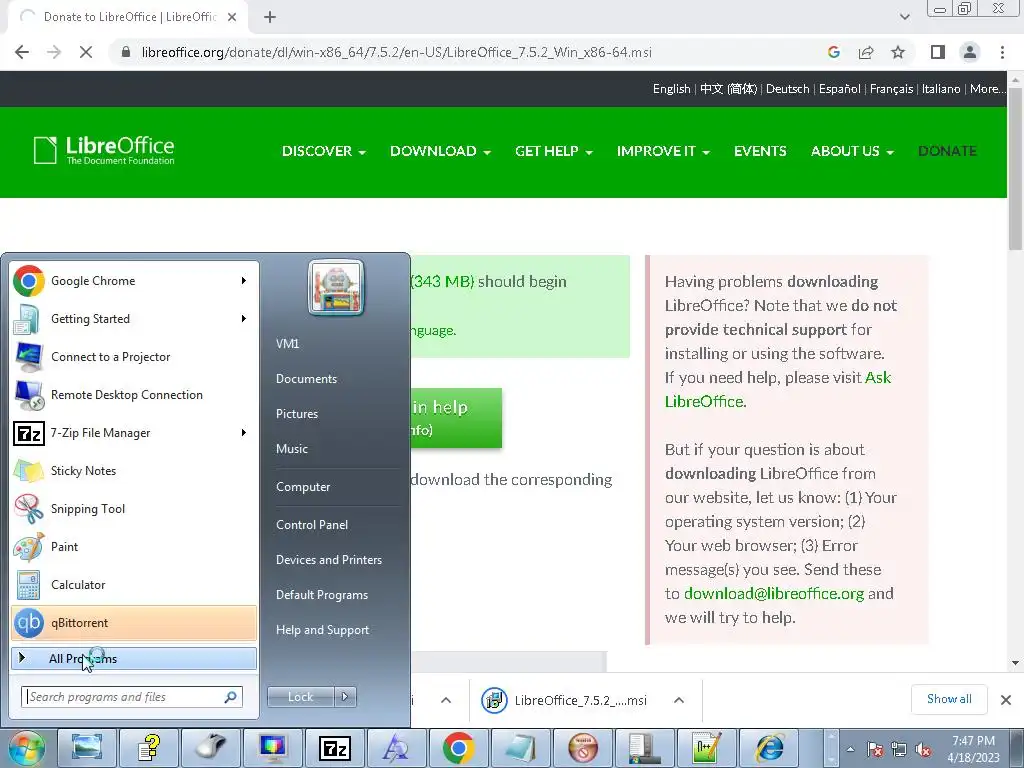Open Sticky Notes
Image resolution: width=1024 pixels, height=768 pixels.
click(134, 471)
